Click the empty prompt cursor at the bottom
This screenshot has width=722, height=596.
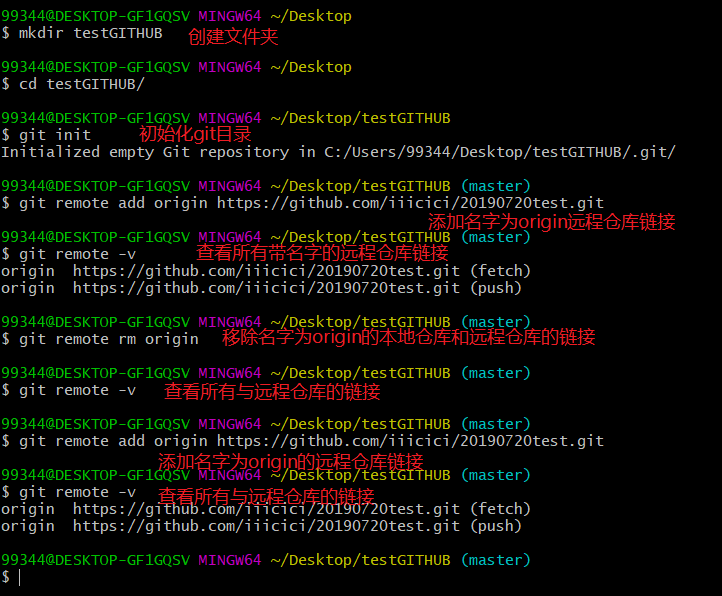18,577
